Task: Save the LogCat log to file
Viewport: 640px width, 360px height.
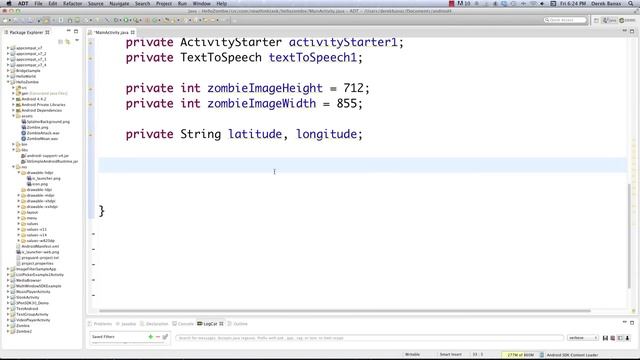Action: (605, 338)
